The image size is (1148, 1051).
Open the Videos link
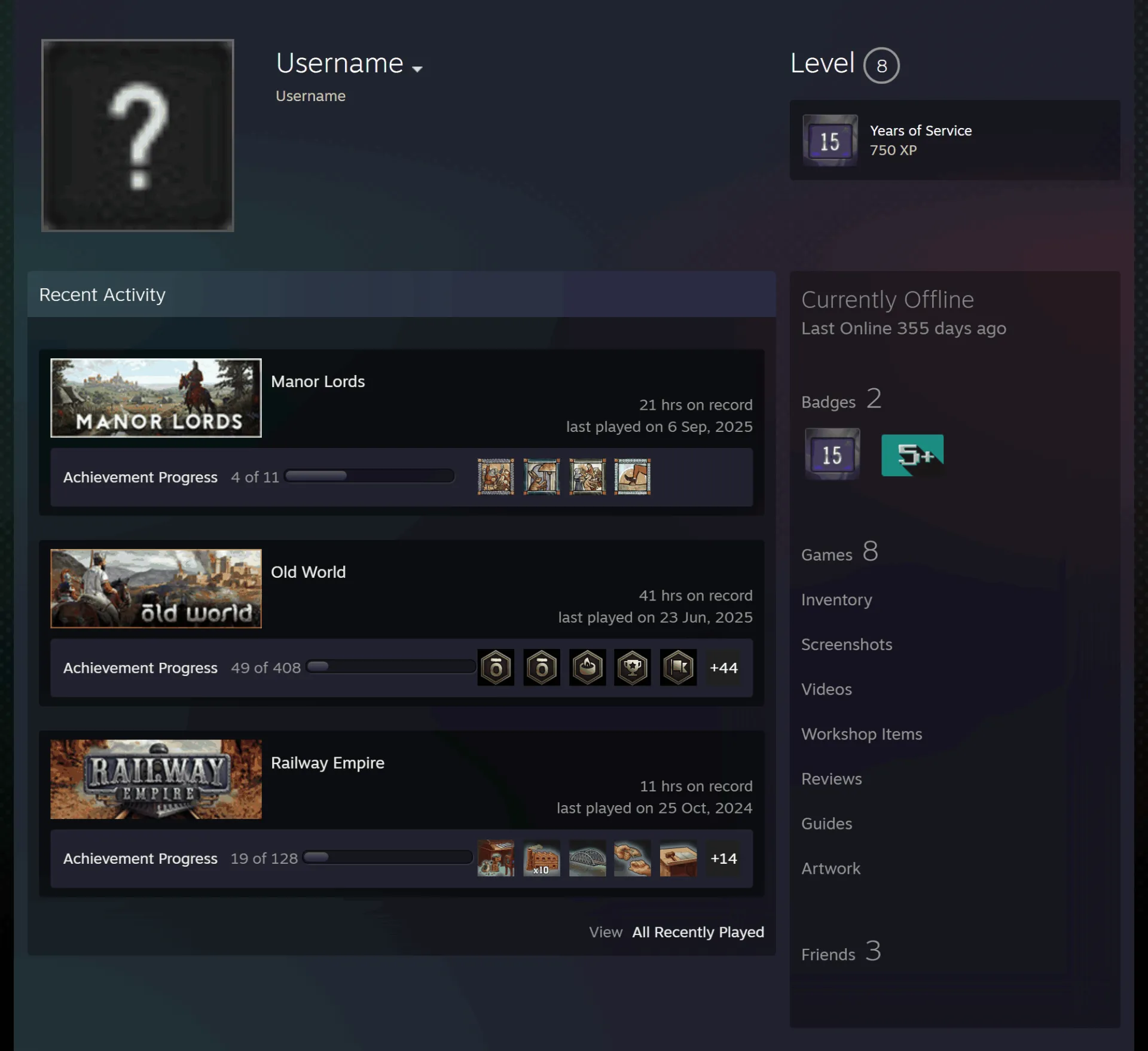(826, 689)
